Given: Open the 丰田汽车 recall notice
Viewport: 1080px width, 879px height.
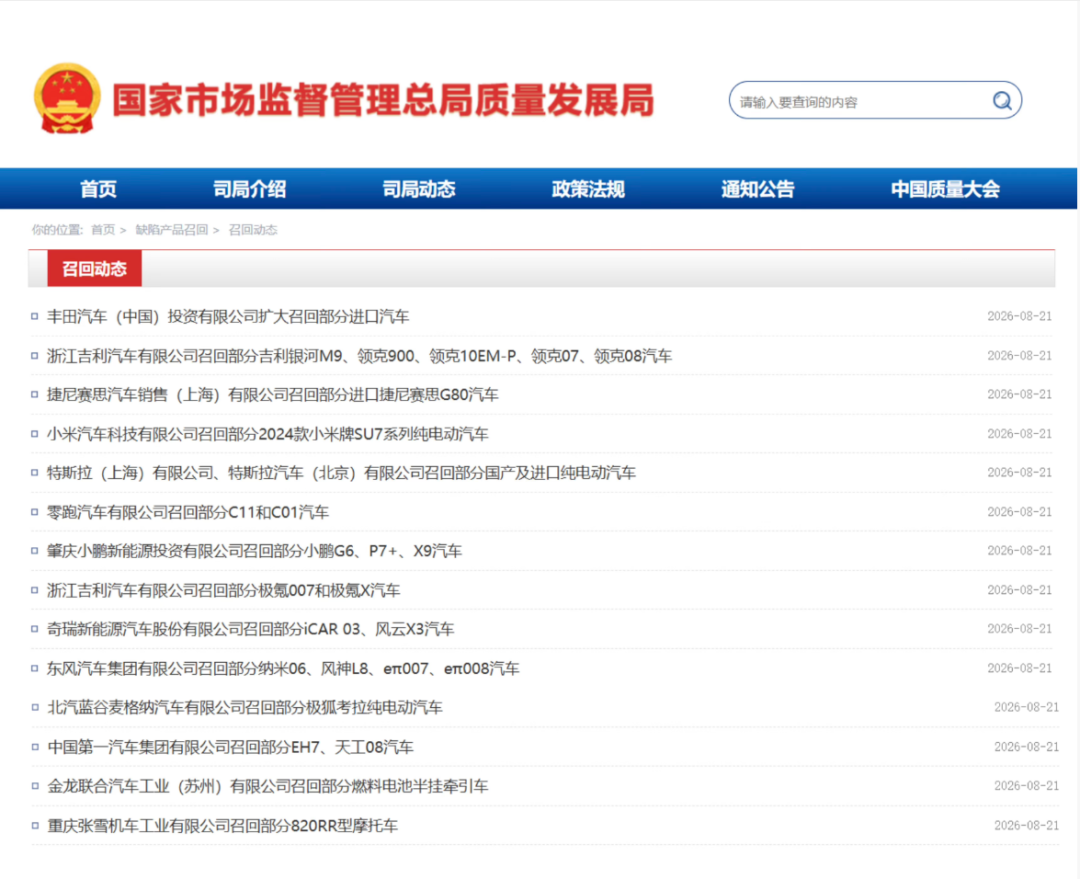Looking at the screenshot, I should click(228, 317).
